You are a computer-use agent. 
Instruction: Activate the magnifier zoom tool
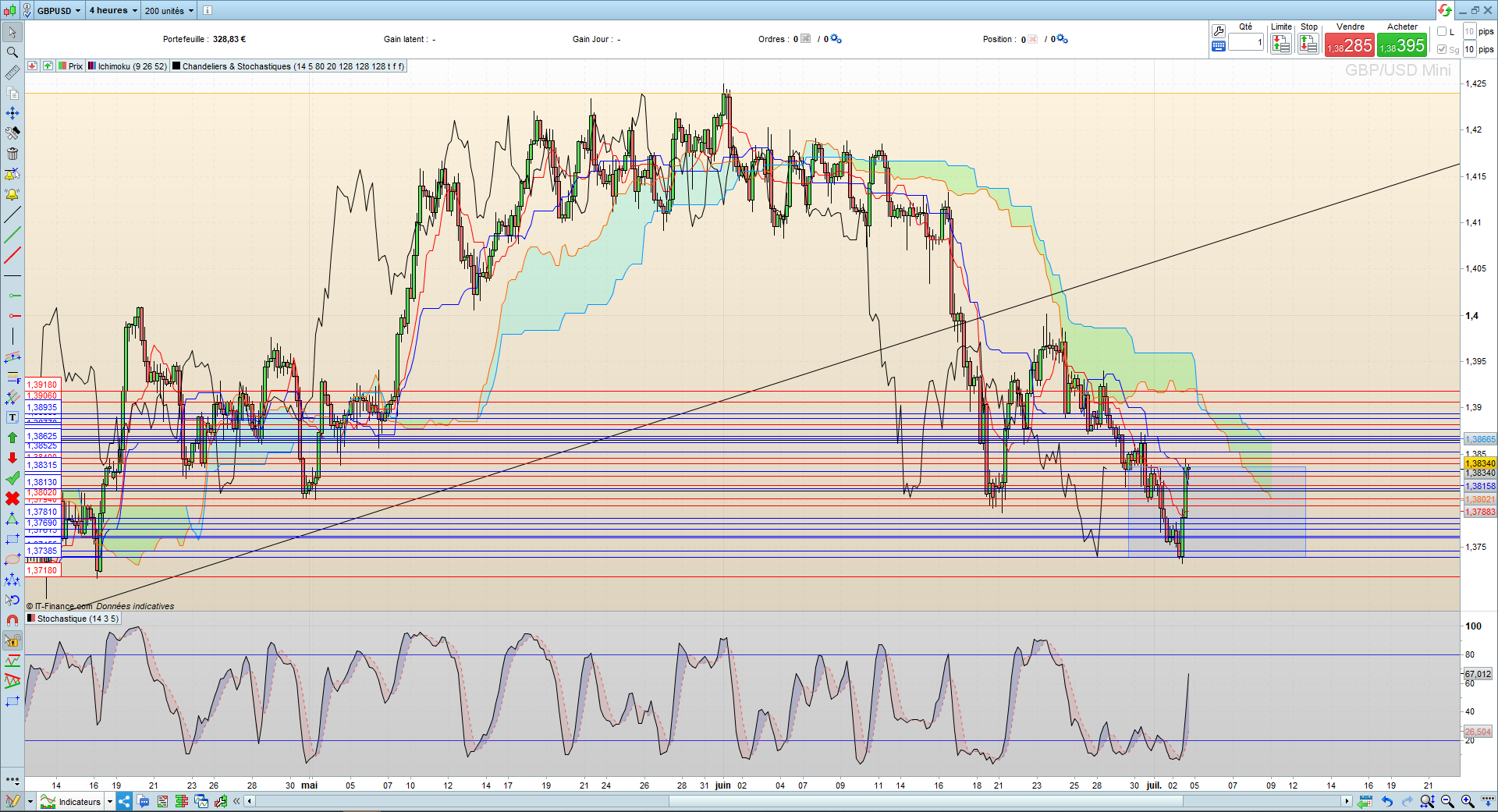[x=12, y=52]
